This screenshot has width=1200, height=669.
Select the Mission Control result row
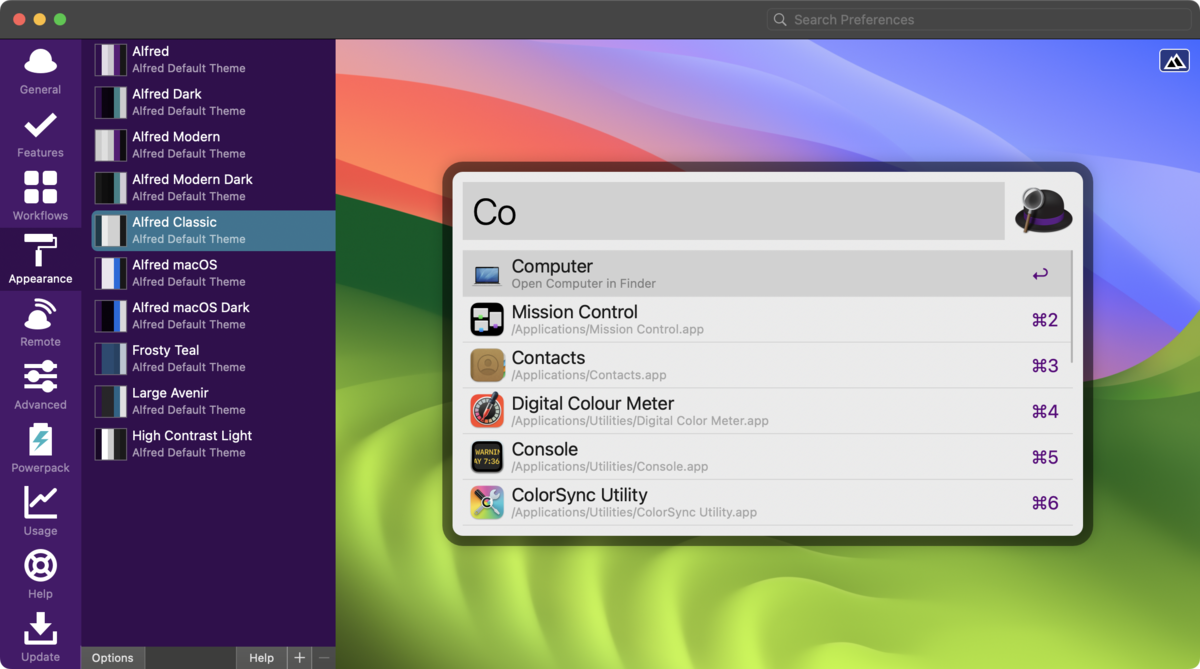tap(766, 319)
